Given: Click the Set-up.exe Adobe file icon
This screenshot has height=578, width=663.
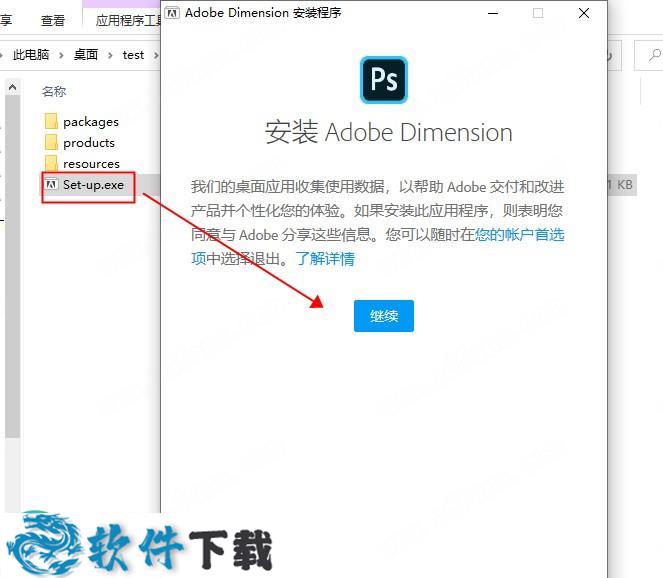Looking at the screenshot, I should point(52,185).
